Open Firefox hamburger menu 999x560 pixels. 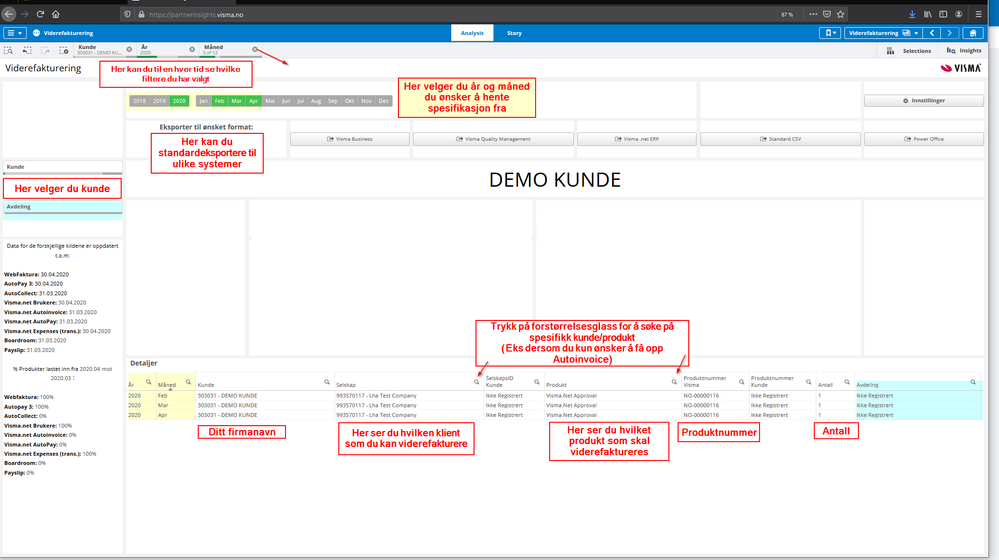978,14
